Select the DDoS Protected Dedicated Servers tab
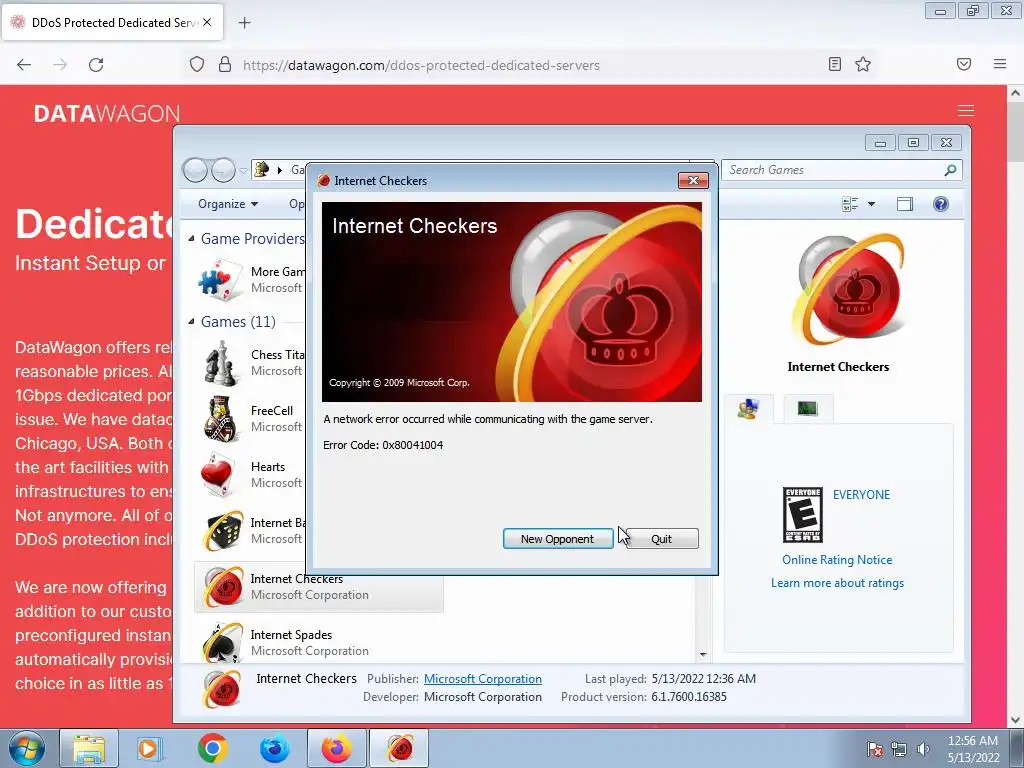 [x=113, y=22]
